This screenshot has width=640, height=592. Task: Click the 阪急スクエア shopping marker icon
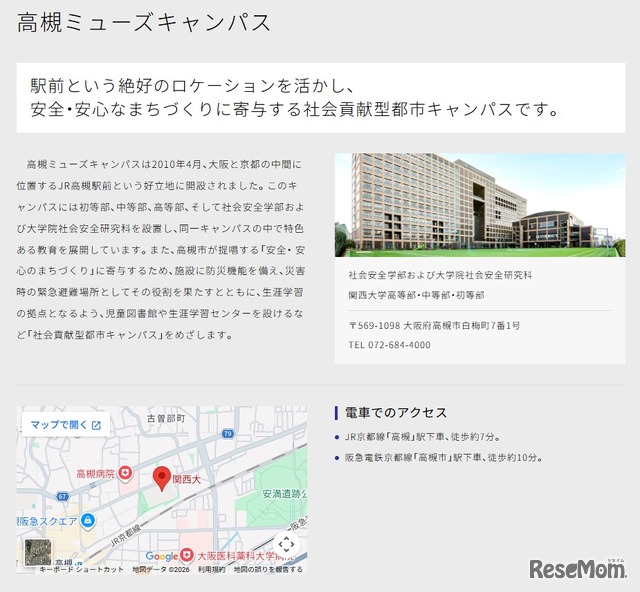(x=87, y=521)
